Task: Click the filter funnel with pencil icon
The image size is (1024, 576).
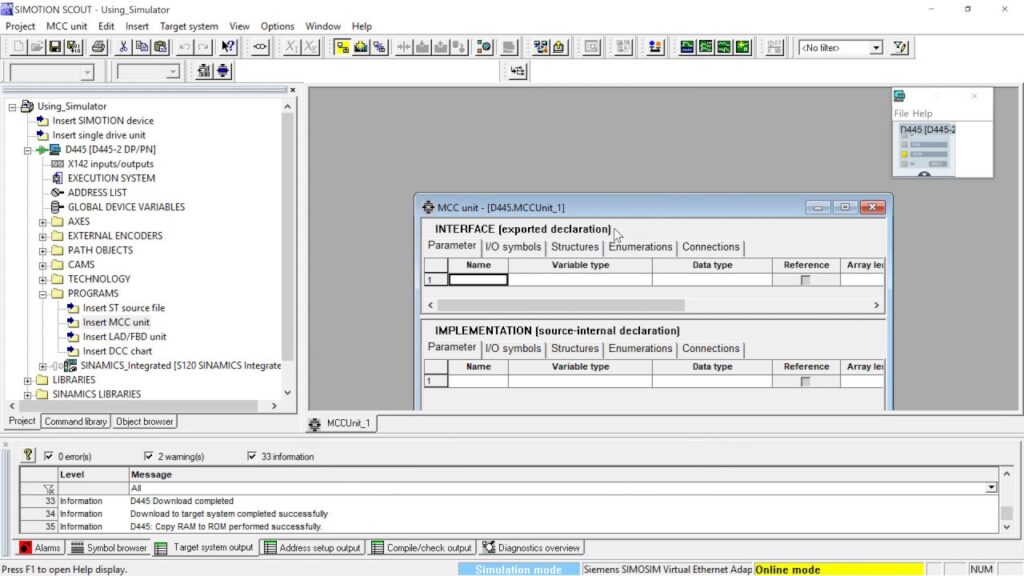Action: 901,47
